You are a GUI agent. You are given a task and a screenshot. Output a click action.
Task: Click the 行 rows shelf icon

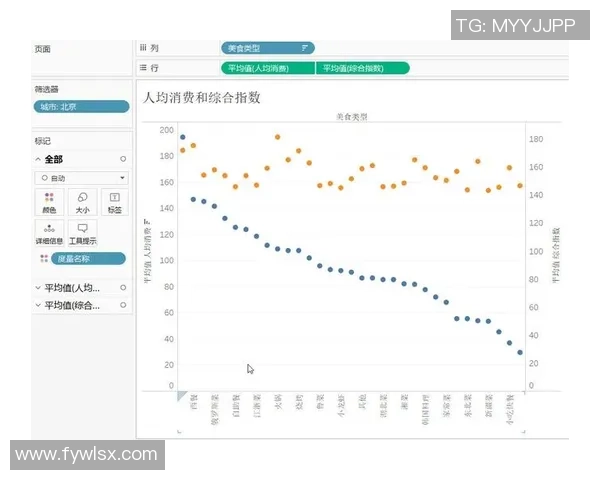(x=143, y=68)
